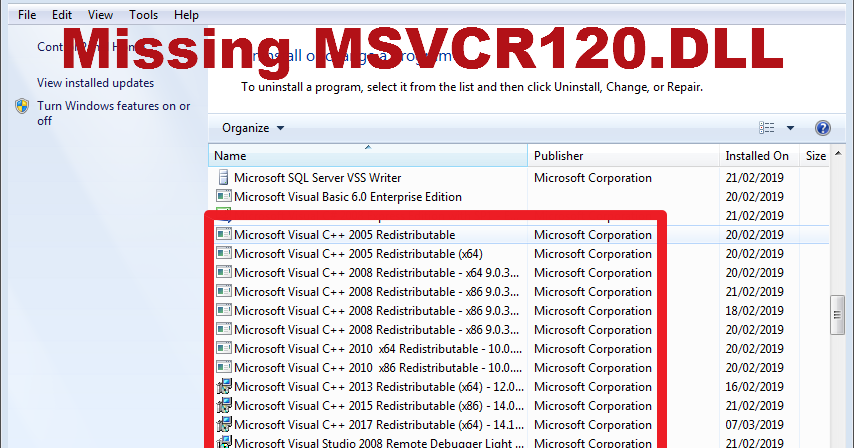Screen dimensions: 854x448
Task: Open the Edit menu
Action: [x=62, y=15]
